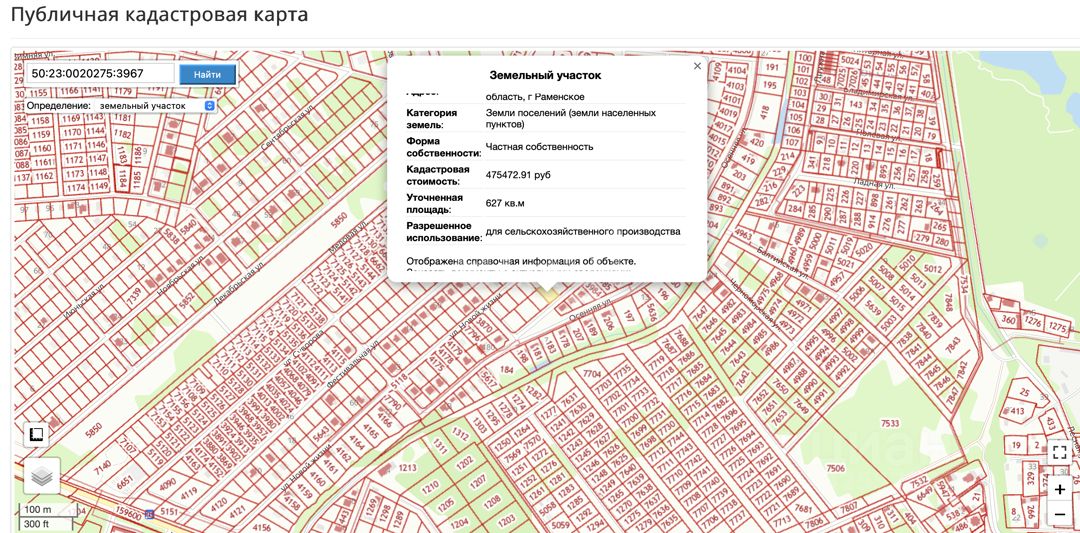This screenshot has height=533, width=1080.
Task: Select parcel 7339 on the map
Action: [134, 296]
